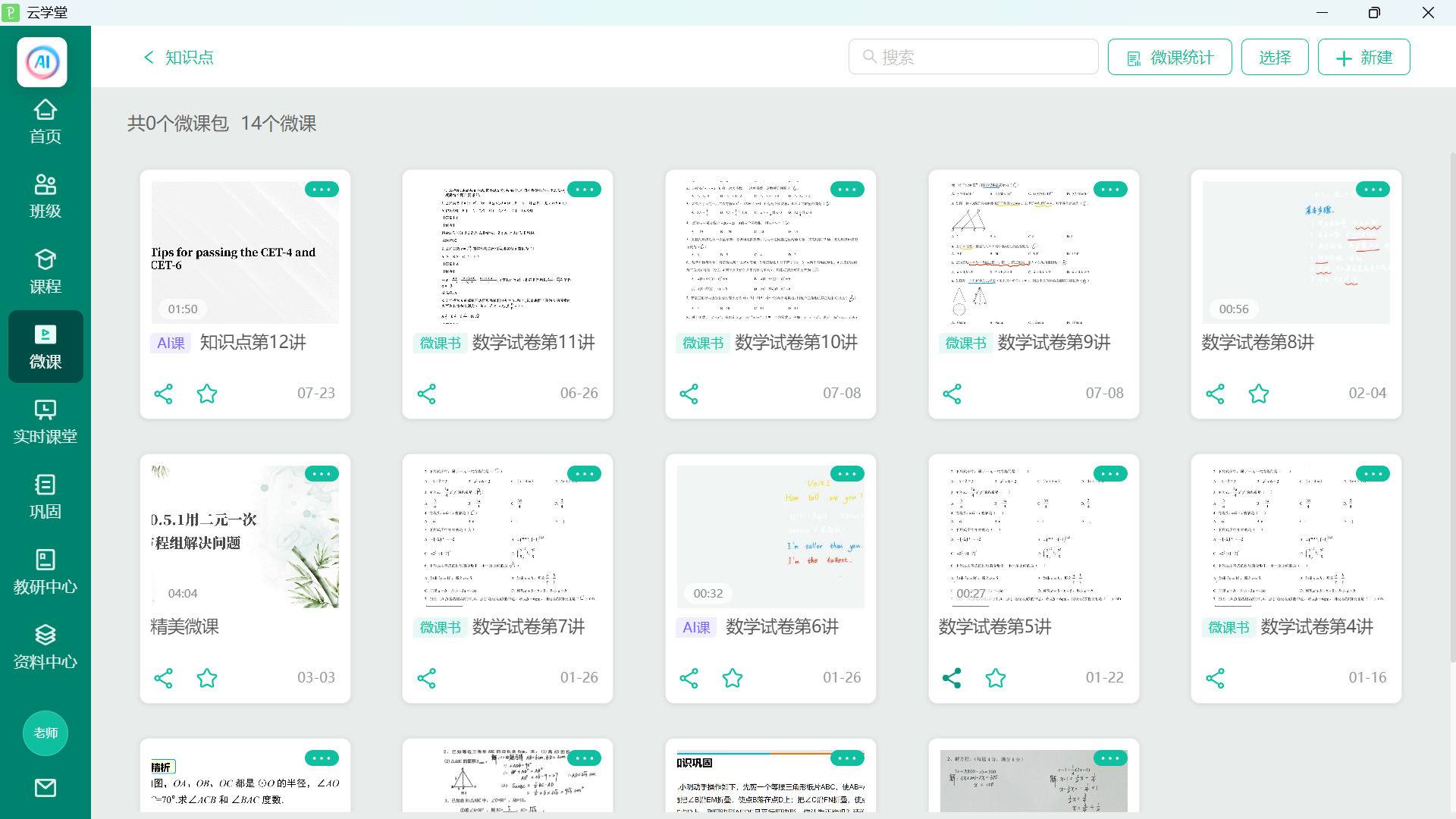This screenshot has width=1456, height=819.
Task: Click the vertical scrollbar on right edge
Action: 1452,409
